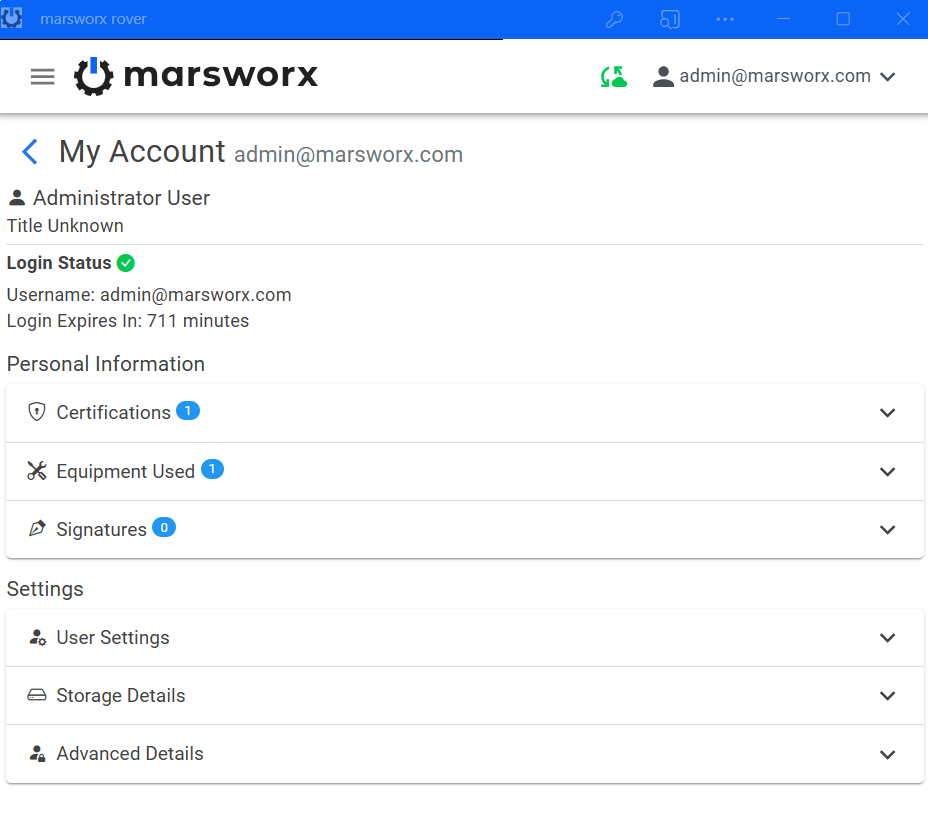
Task: Maximize the marsworx rover window
Action: [843, 20]
